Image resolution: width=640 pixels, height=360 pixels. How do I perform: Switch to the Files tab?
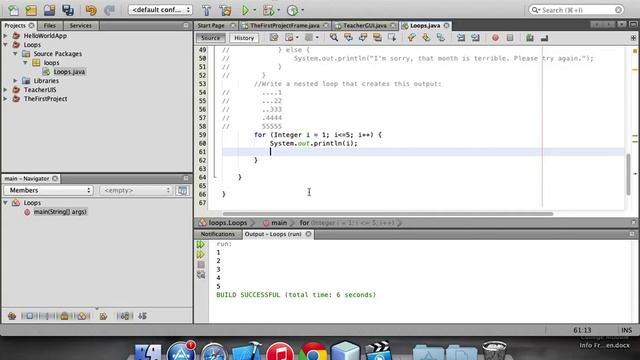pyautogui.click(x=50, y=25)
